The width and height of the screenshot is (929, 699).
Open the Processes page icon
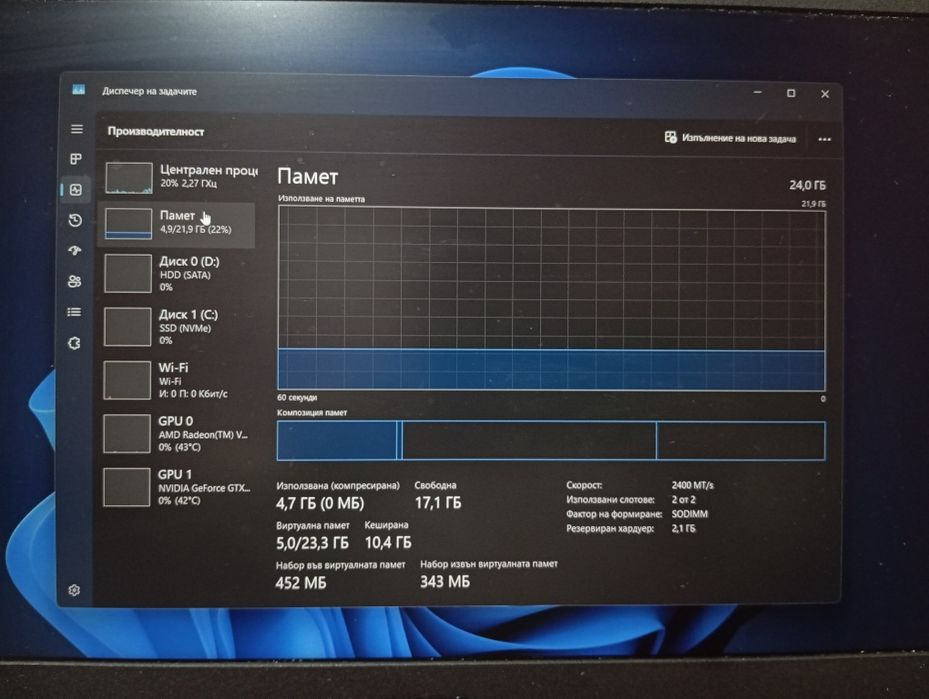point(76,159)
